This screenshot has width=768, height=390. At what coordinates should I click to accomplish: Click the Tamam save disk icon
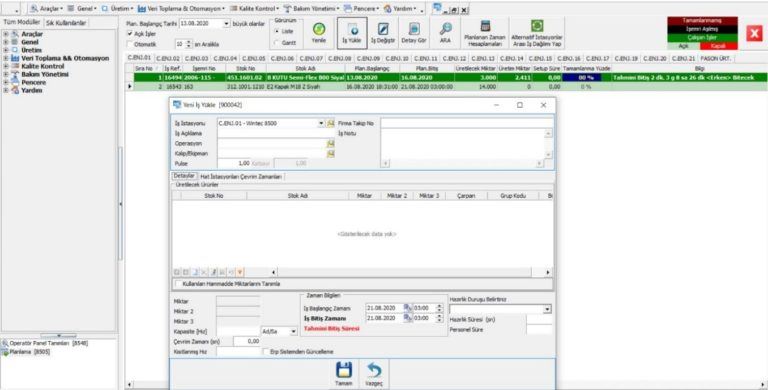pyautogui.click(x=344, y=370)
